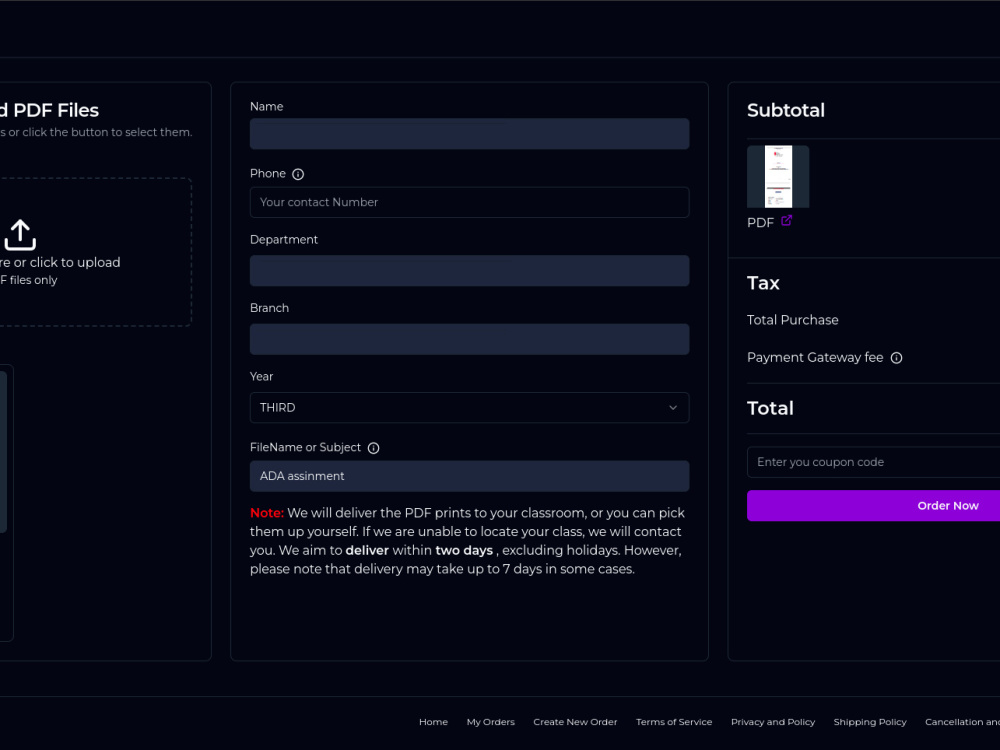1000x750 pixels.
Task: Focus the Your contact Number field
Action: pos(469,202)
